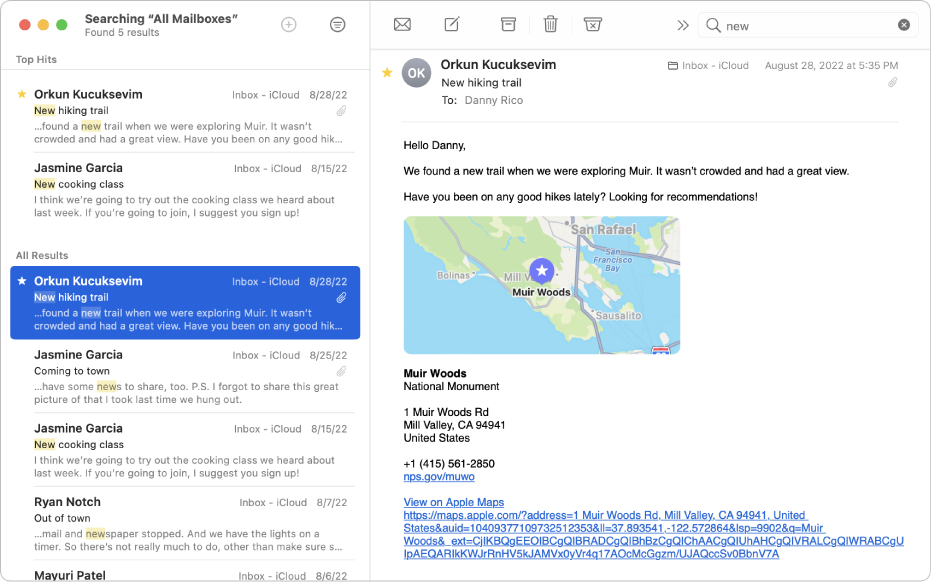Viewport: 932px width, 584px height.
Task: Click the paperclip attachment icon in message header
Action: coord(894,82)
